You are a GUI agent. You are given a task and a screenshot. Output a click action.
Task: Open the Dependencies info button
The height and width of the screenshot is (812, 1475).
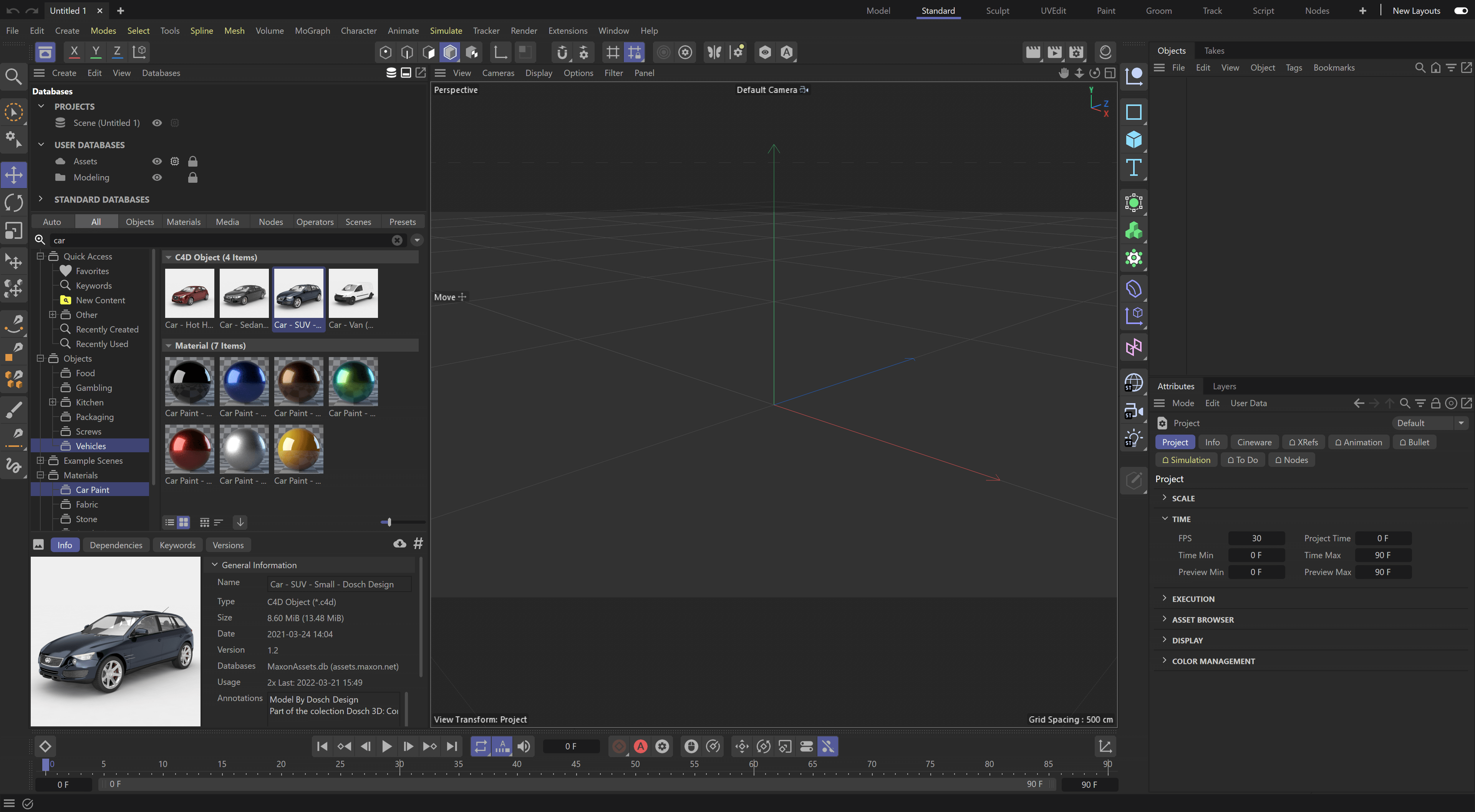click(116, 545)
